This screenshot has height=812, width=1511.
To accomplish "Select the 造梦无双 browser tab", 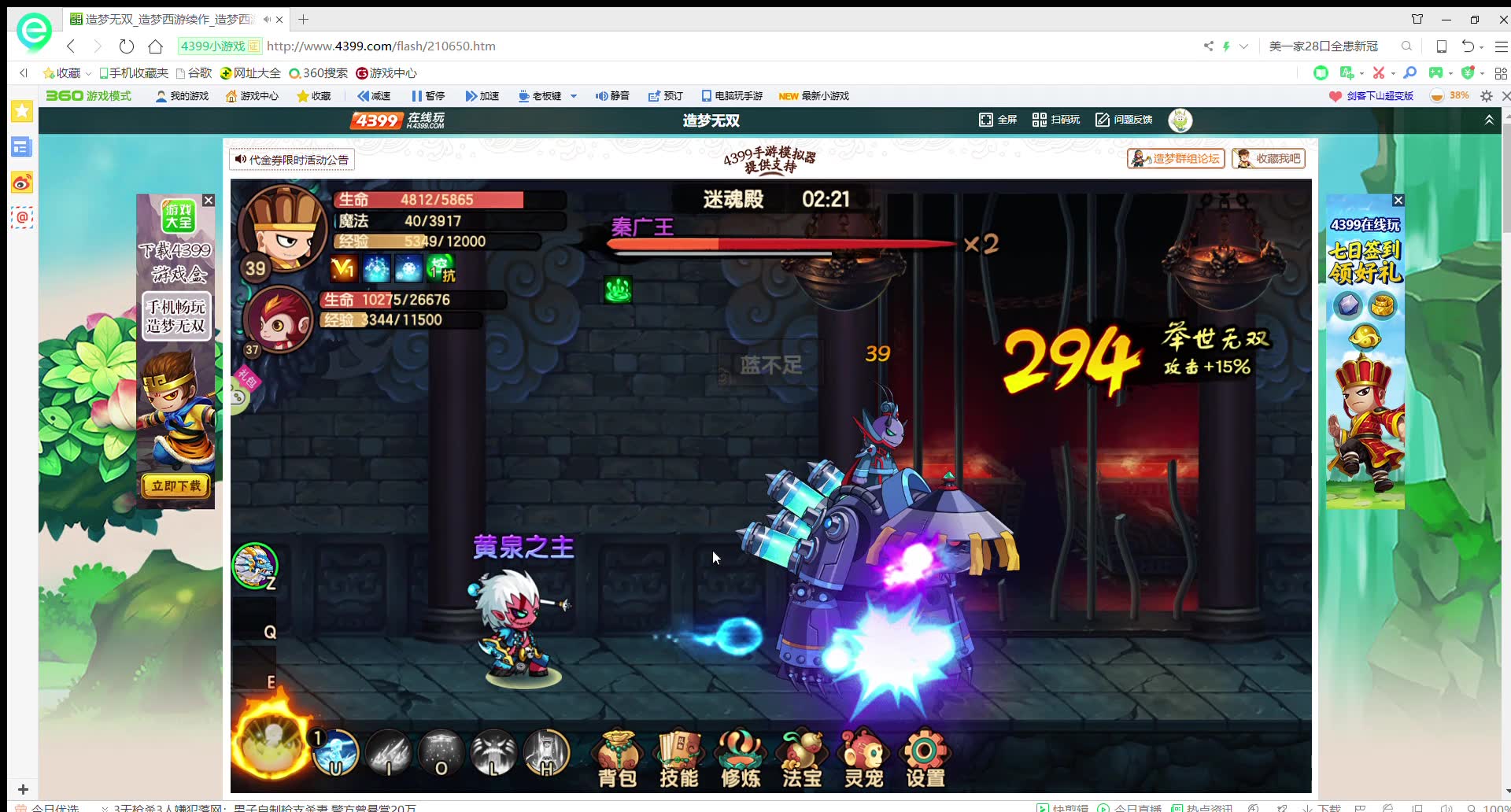I will click(x=176, y=19).
